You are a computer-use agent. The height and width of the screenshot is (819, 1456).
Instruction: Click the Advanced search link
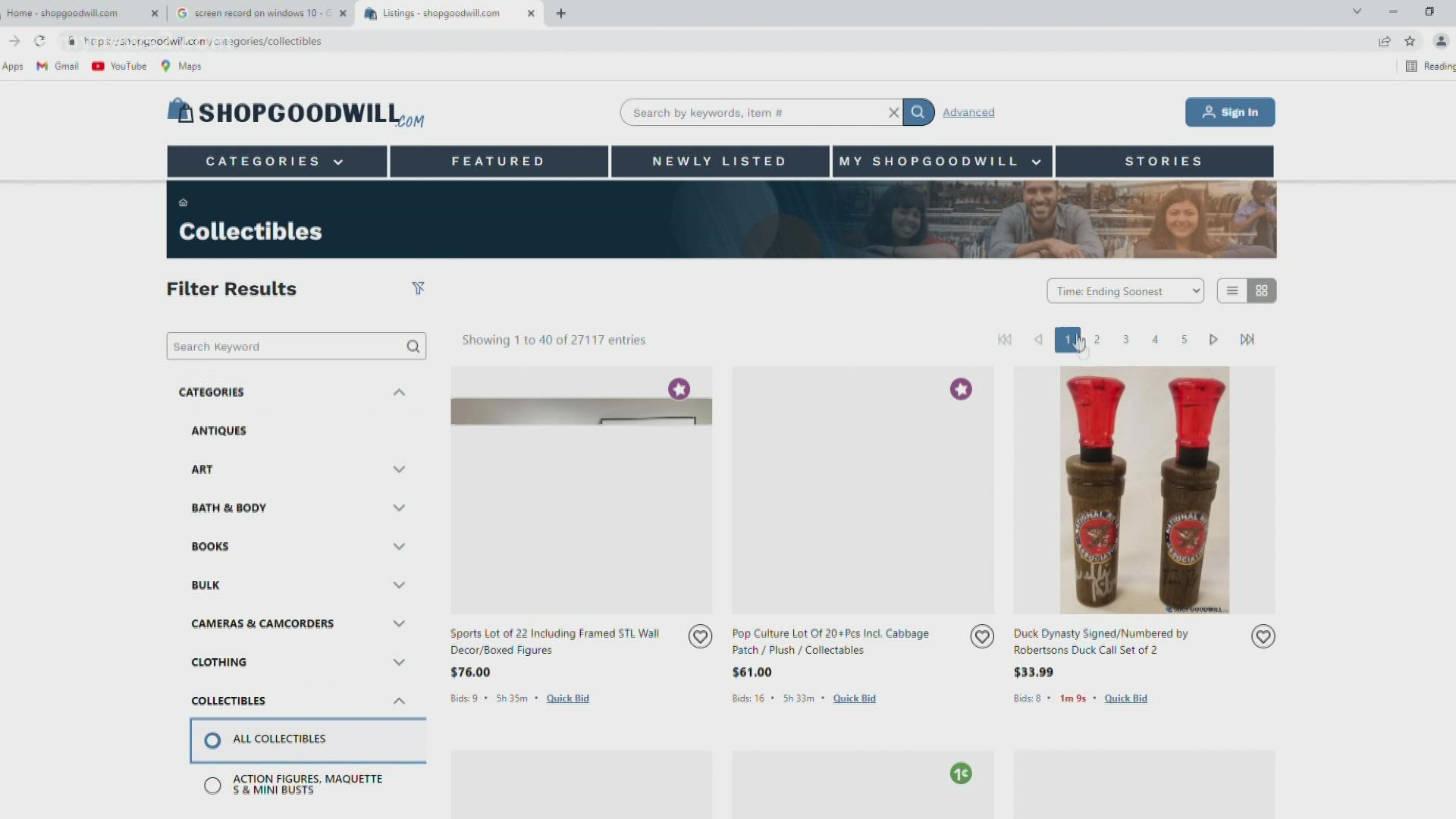[x=968, y=112]
